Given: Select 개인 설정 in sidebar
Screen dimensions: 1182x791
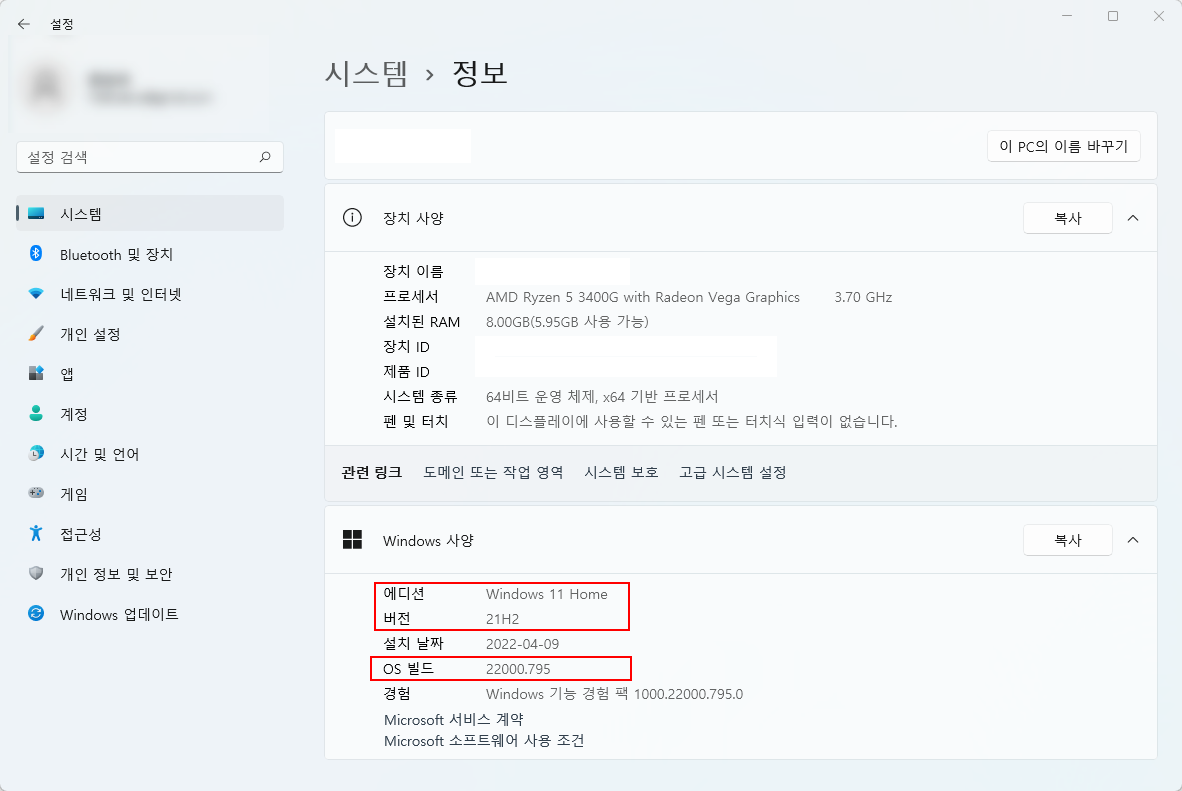Looking at the screenshot, I should click(150, 334).
